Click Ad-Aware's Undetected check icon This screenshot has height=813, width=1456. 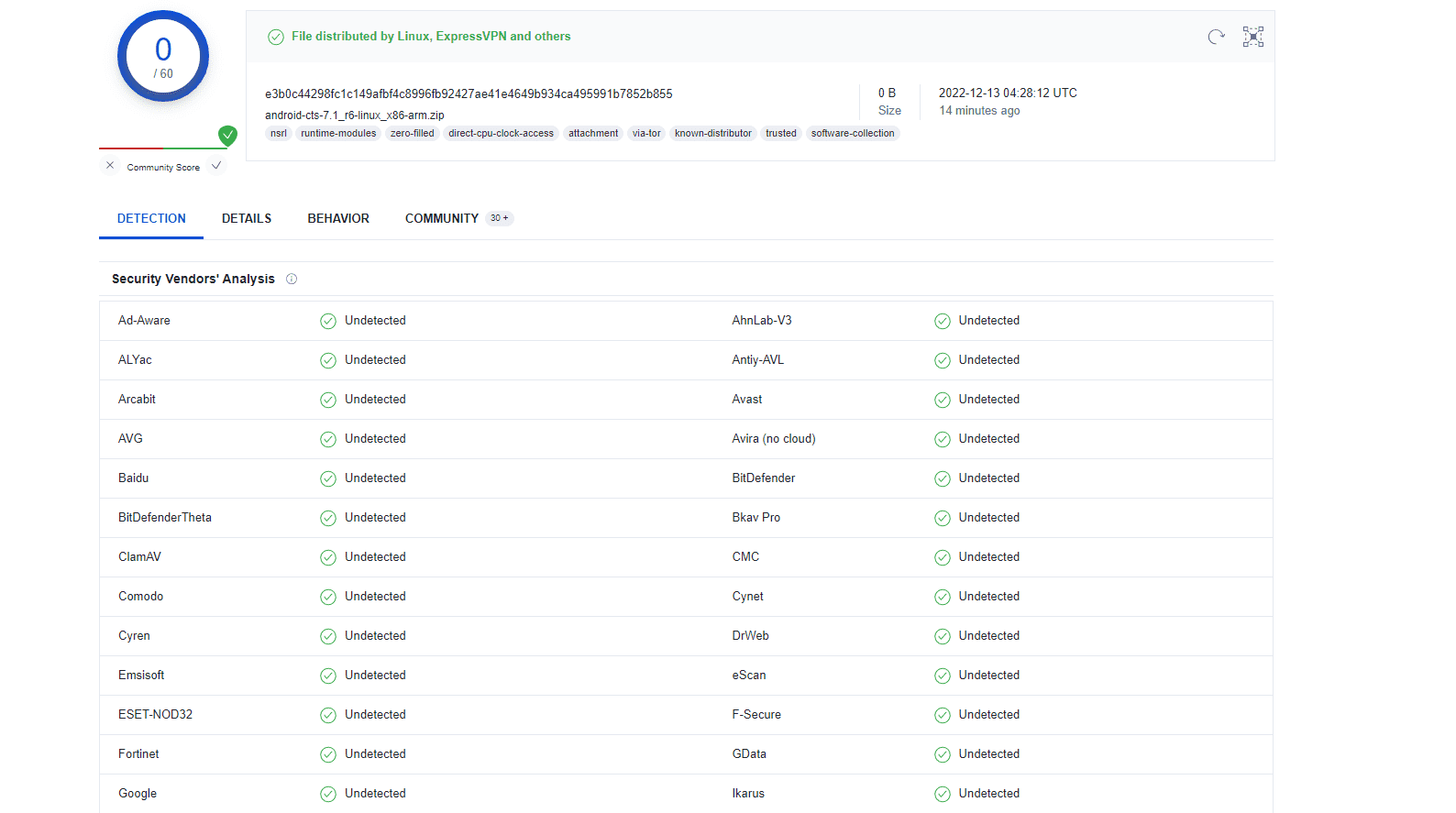pyautogui.click(x=327, y=321)
